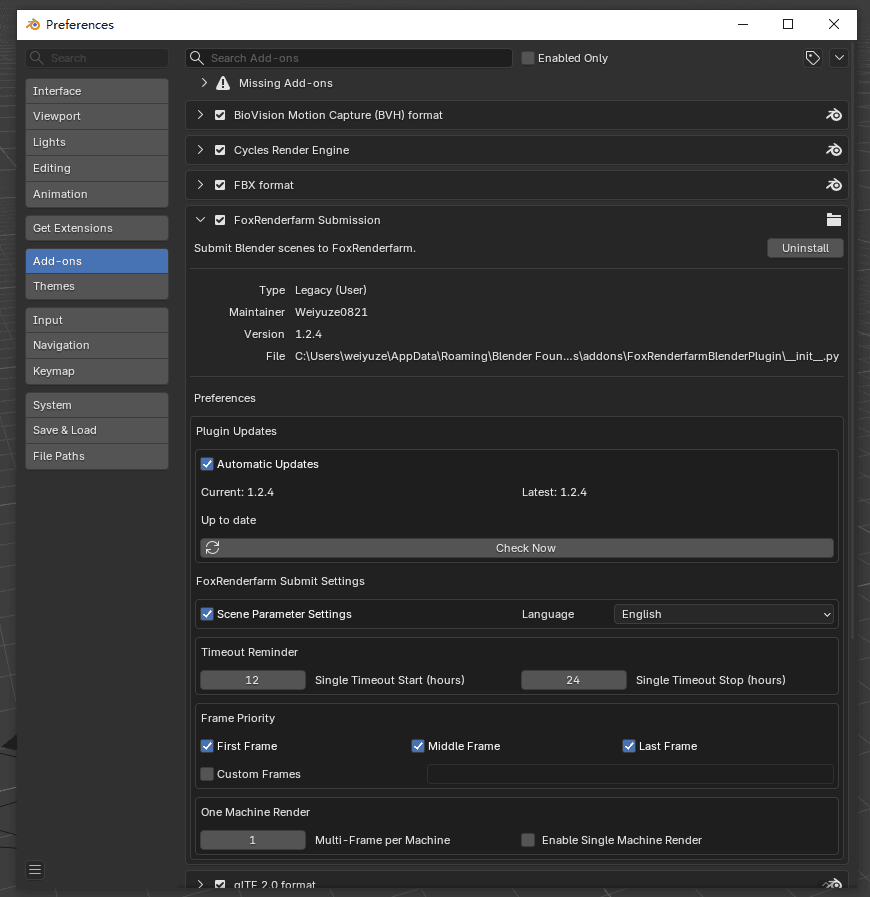
Task: Enable the Custom Frames checkbox
Action: pyautogui.click(x=207, y=774)
